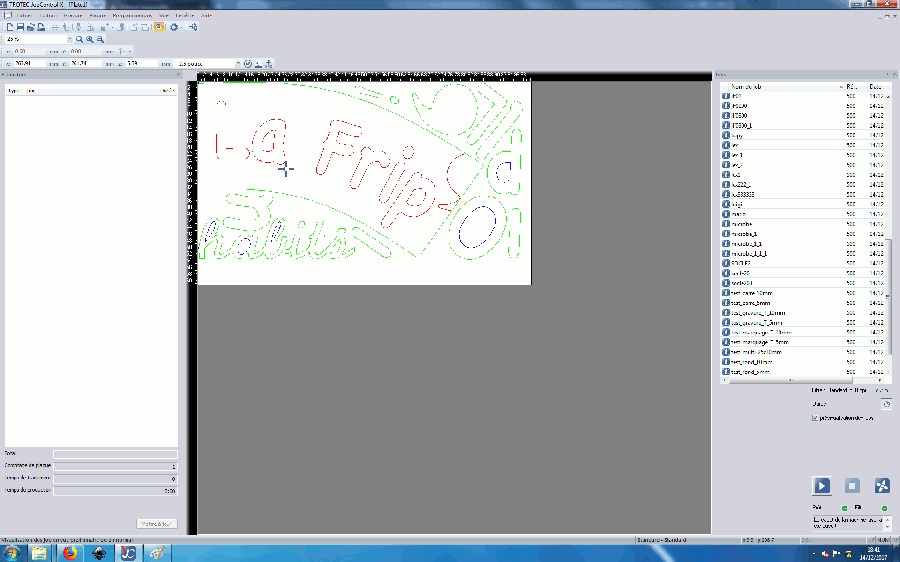The image size is (900, 562).
Task: Toggle the highlighted eye preview icon
Action: (159, 27)
